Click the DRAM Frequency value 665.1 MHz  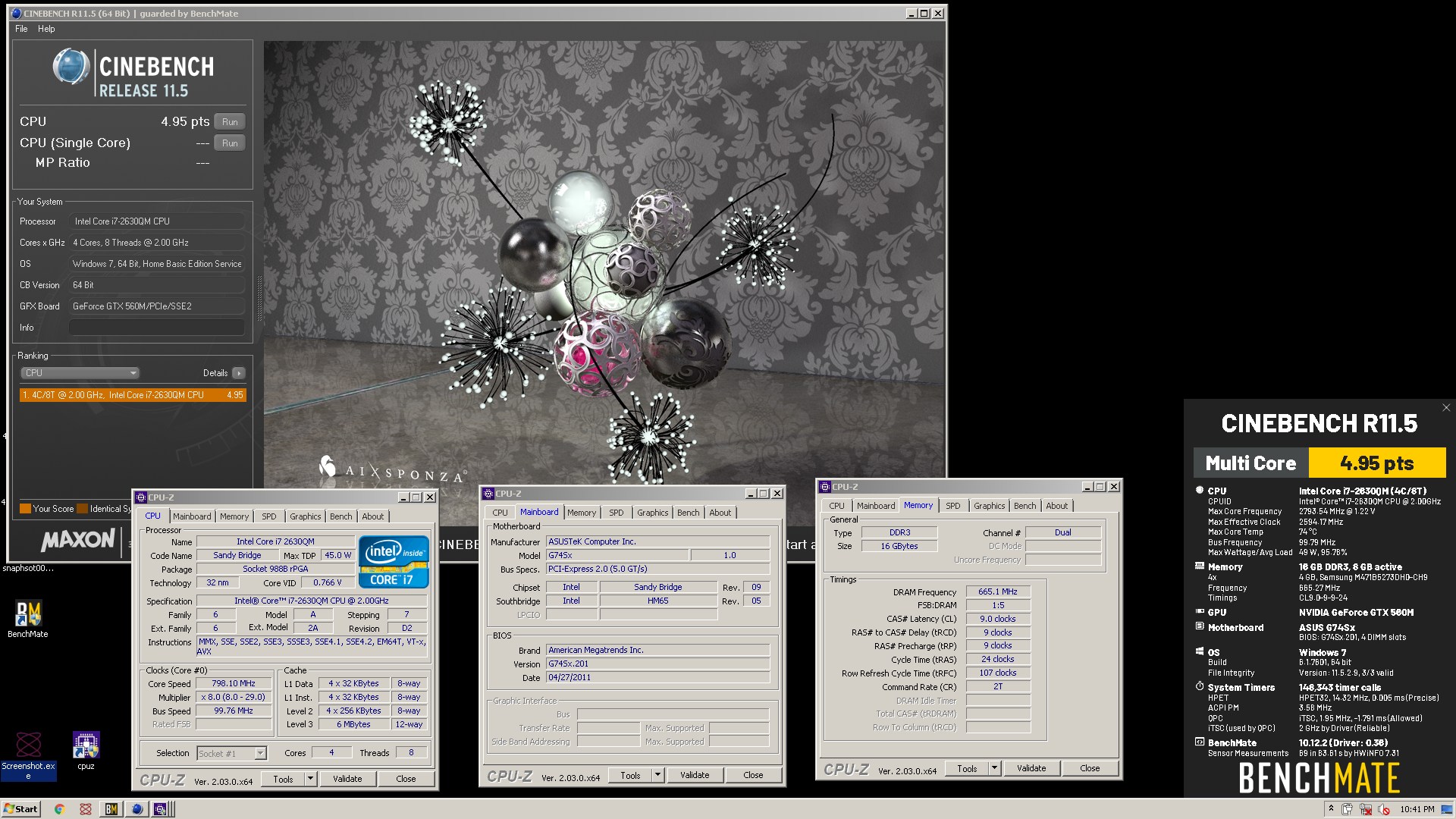[x=998, y=591]
